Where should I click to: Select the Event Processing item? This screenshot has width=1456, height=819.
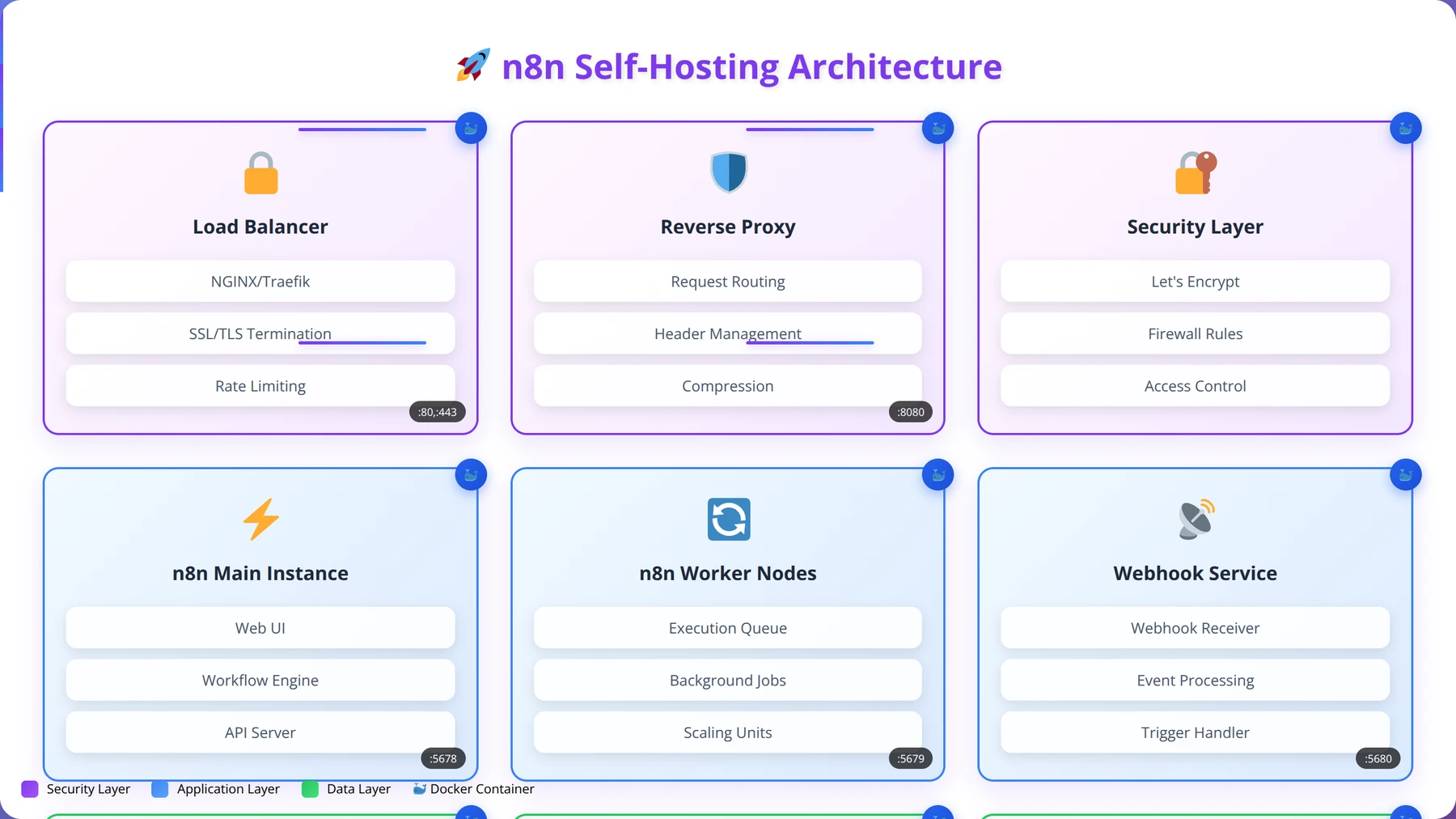click(x=1196, y=680)
